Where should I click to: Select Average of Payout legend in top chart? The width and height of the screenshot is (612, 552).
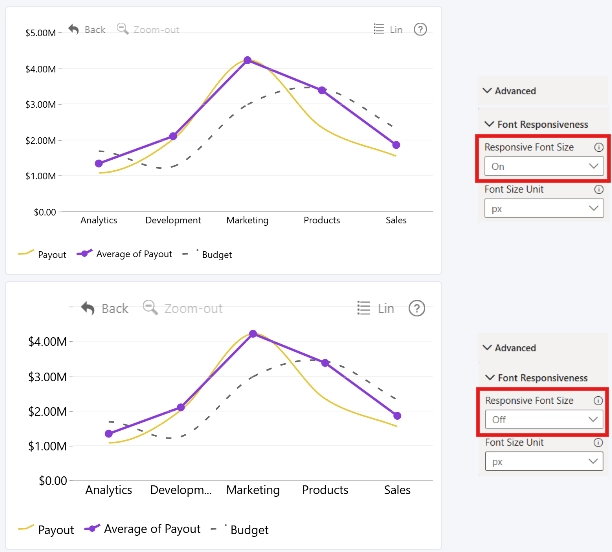tap(125, 254)
